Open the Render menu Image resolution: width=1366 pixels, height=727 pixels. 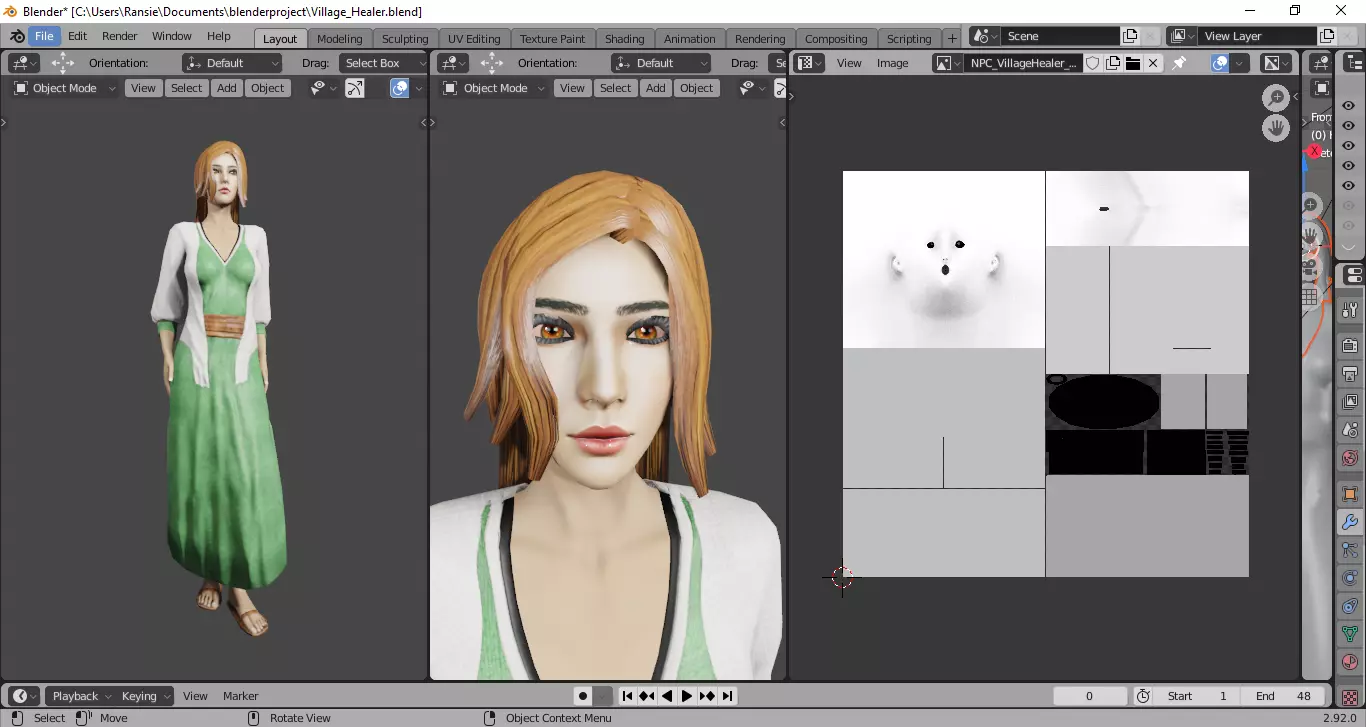120,36
